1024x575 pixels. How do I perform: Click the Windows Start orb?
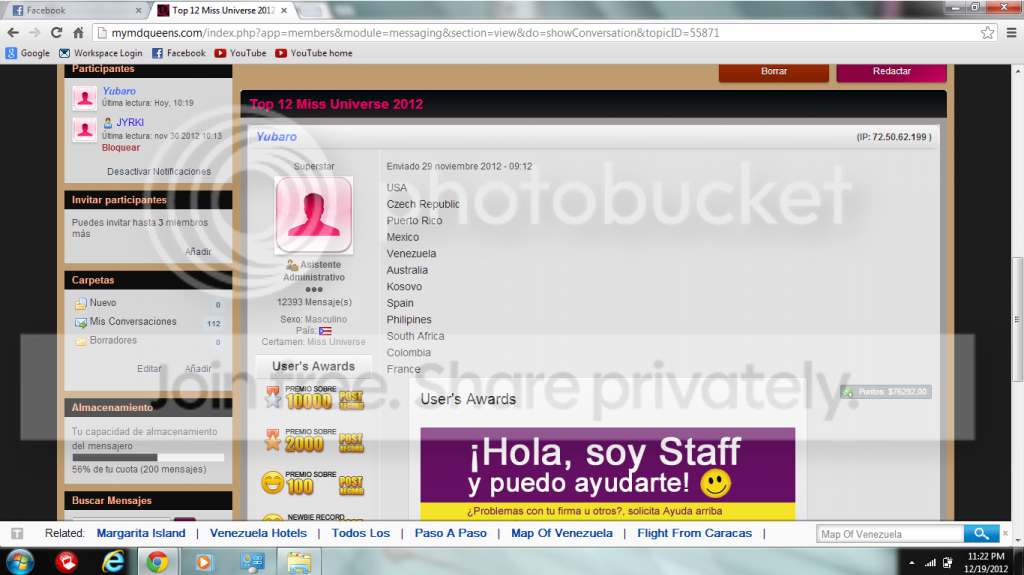[20, 562]
